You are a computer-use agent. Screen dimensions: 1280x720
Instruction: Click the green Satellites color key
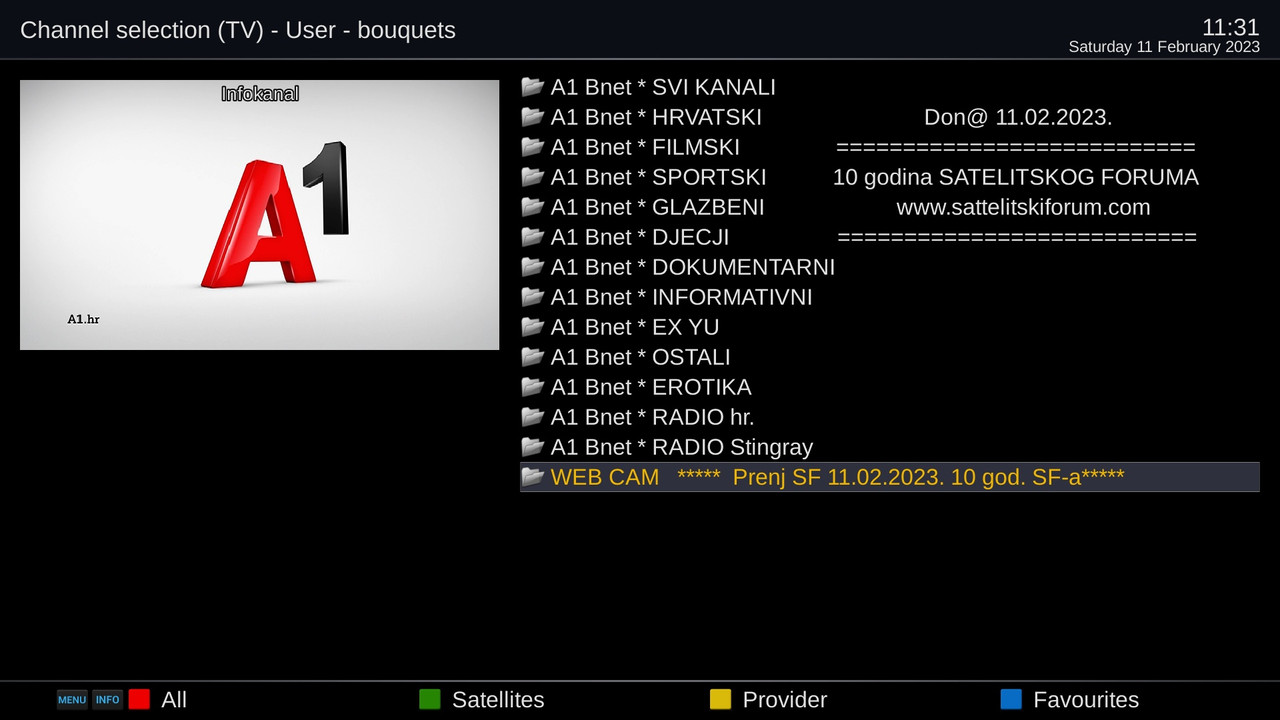click(429, 700)
